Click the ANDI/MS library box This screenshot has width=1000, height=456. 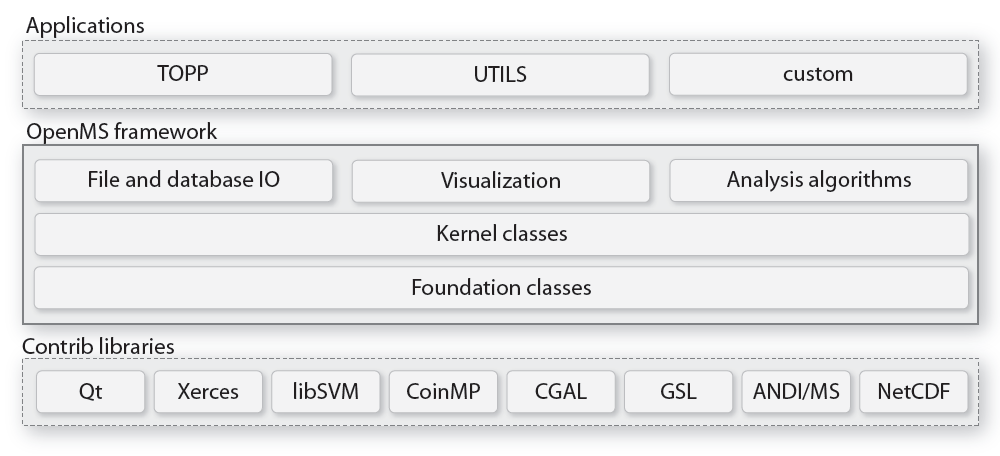[796, 391]
